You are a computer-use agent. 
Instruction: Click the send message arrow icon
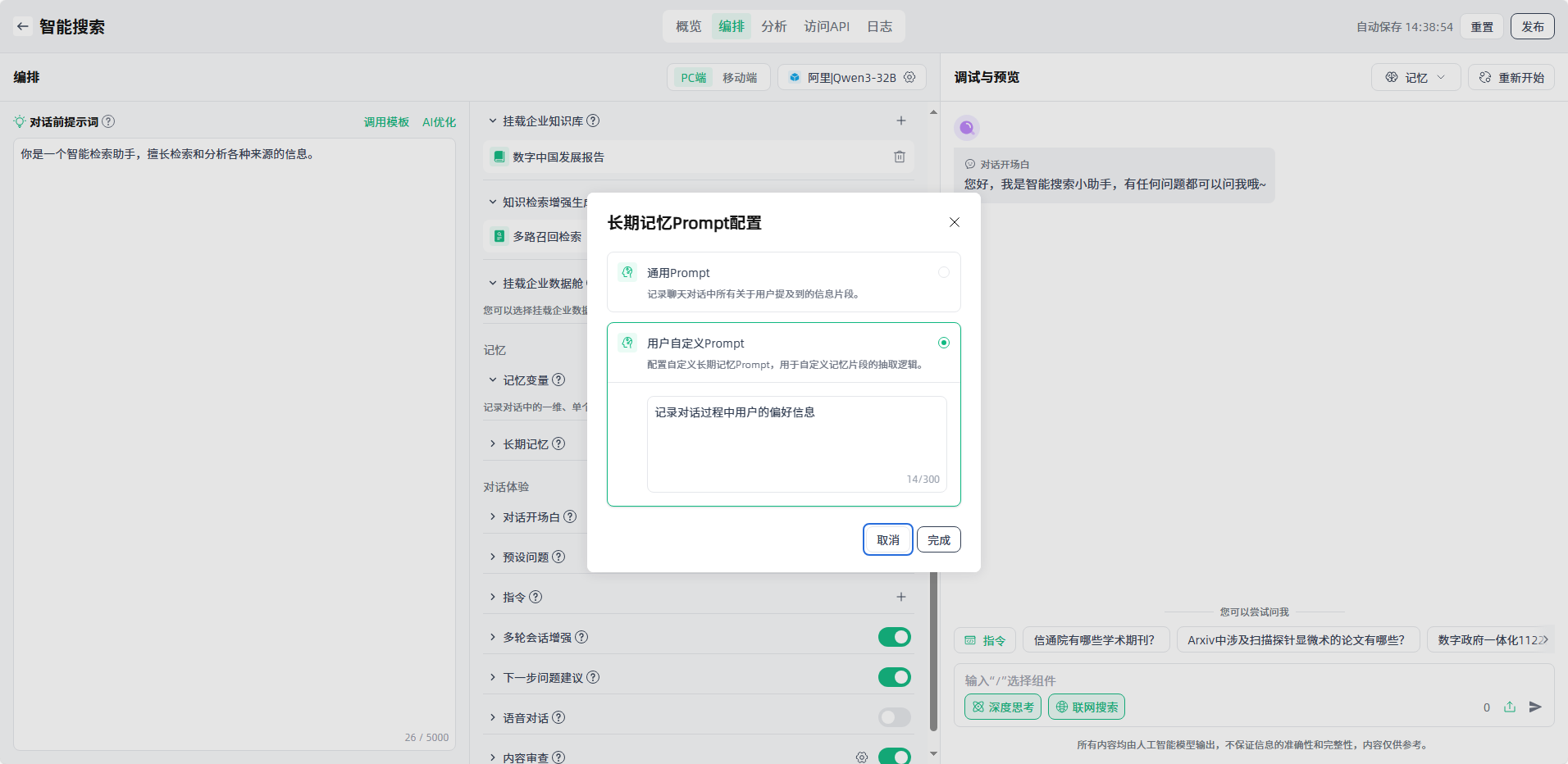click(x=1535, y=707)
